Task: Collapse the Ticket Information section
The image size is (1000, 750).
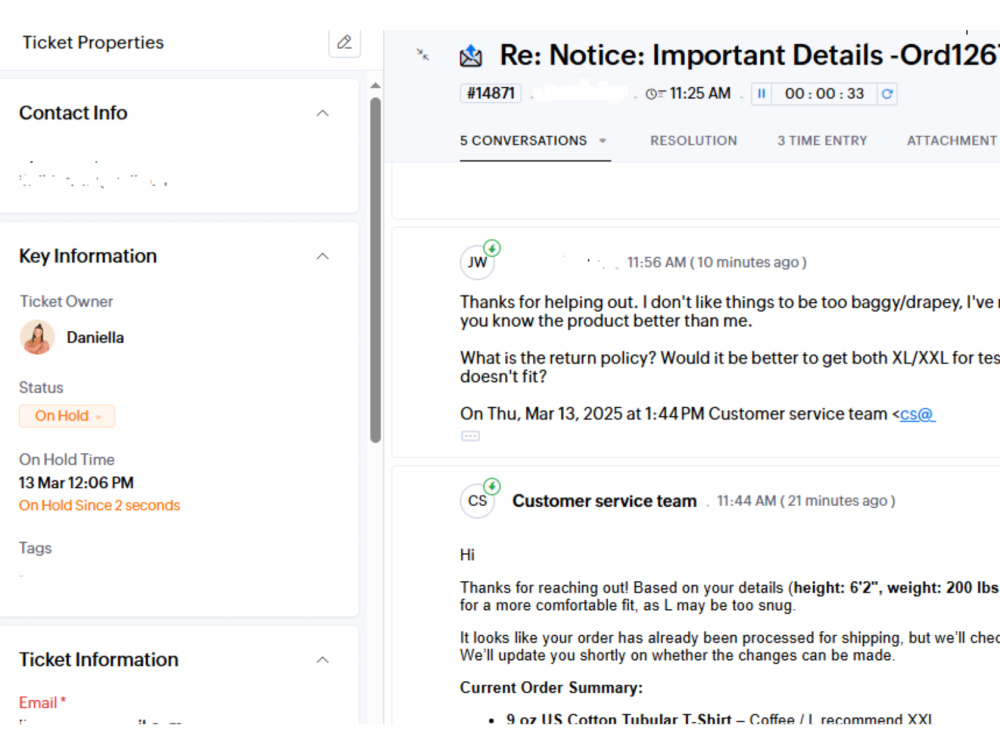Action: pyautogui.click(x=323, y=660)
